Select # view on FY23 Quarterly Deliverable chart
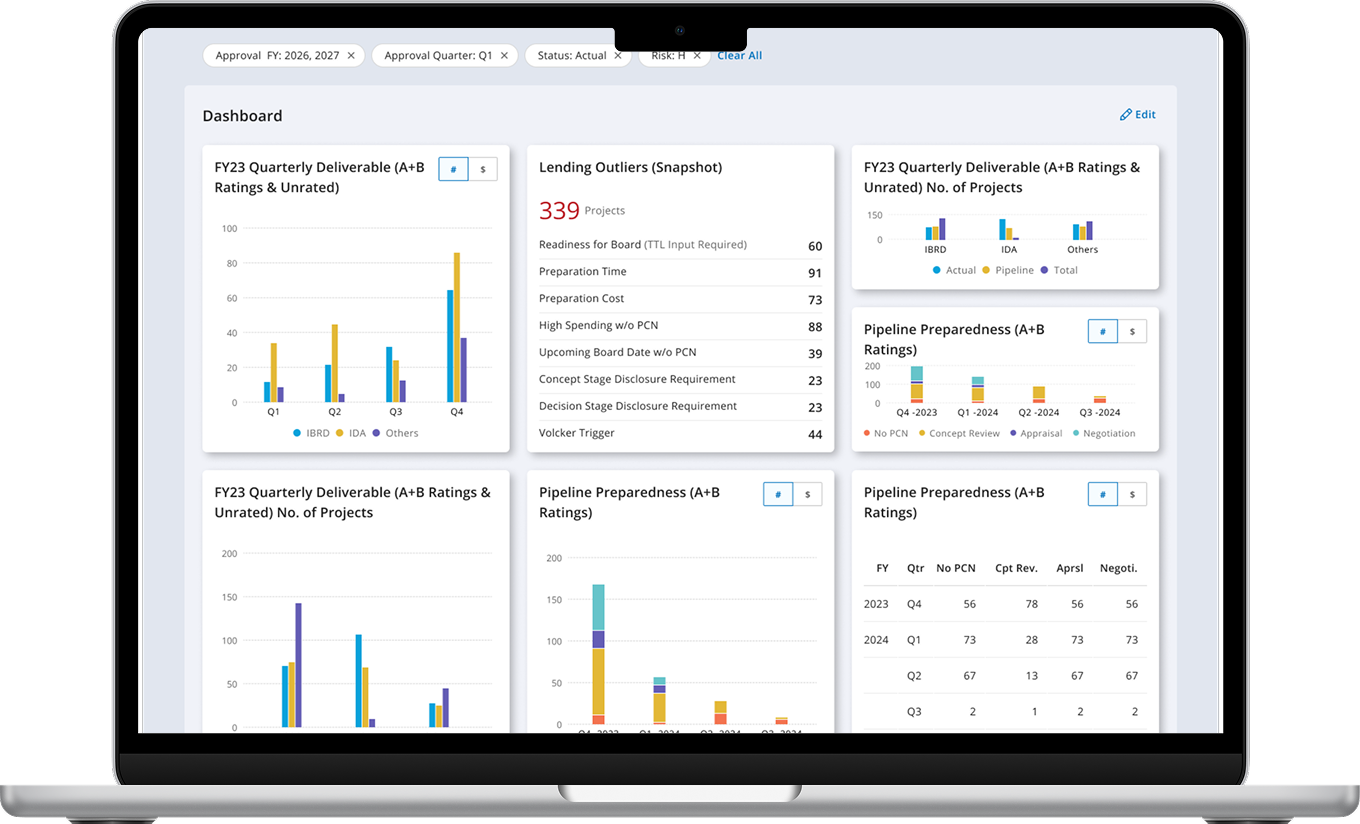The width and height of the screenshot is (1360, 824). coord(453,170)
